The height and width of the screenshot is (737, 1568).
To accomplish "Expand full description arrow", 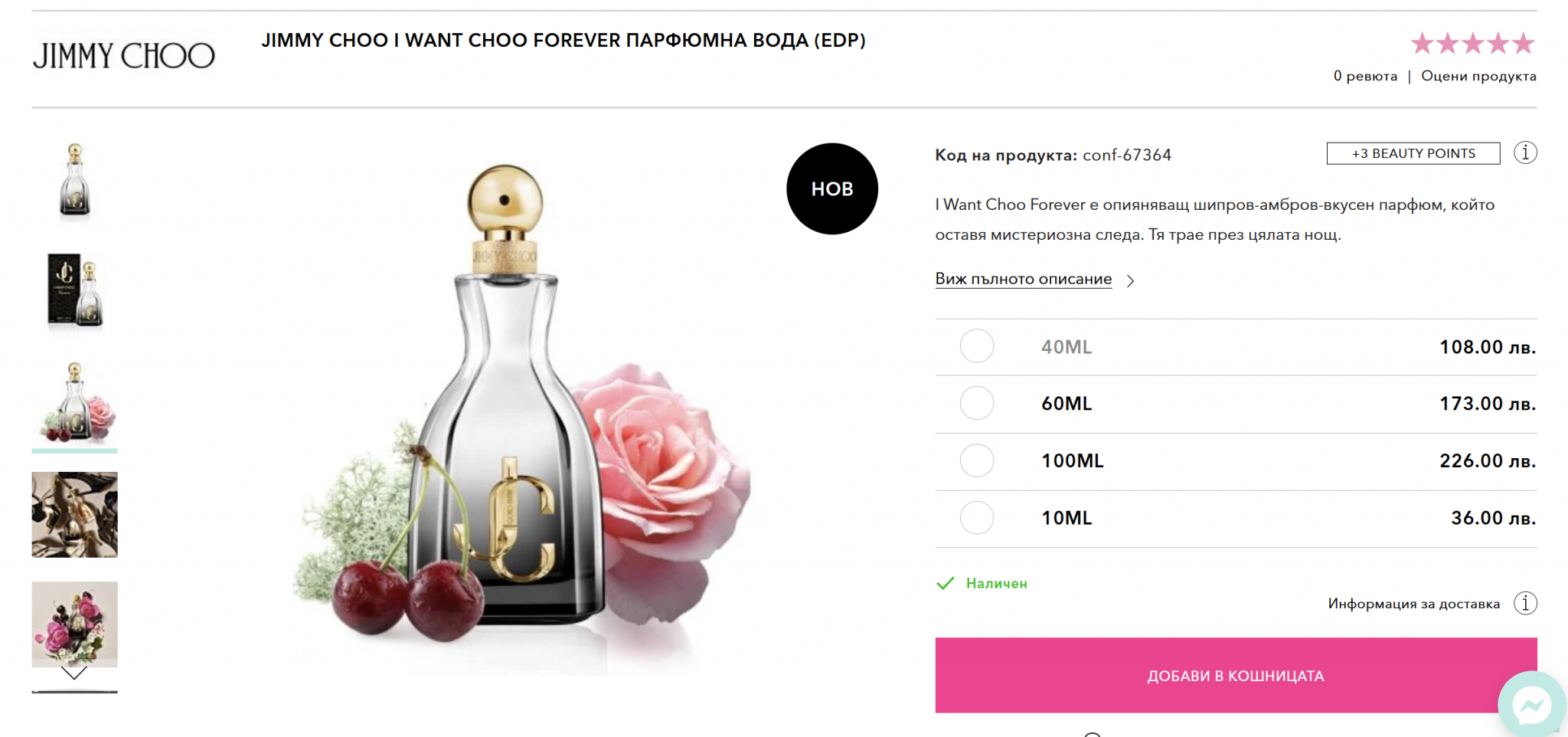I will coord(1131,280).
